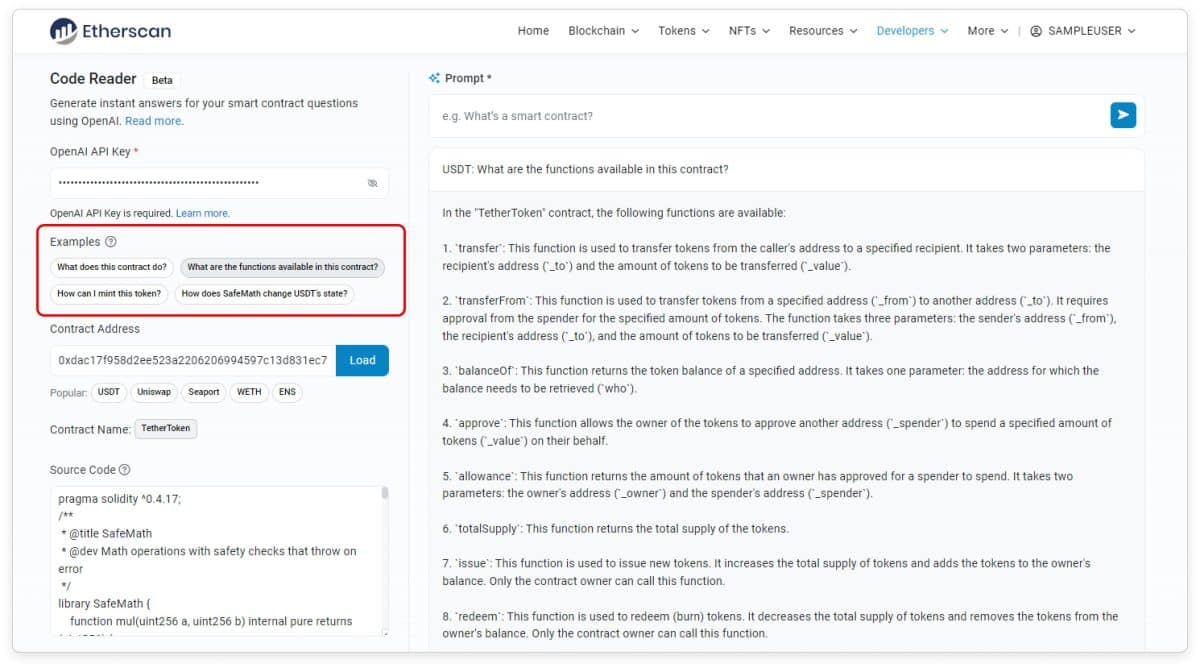Image resolution: width=1200 pixels, height=668 pixels.
Task: Click the Learn more link
Action: click(202, 213)
